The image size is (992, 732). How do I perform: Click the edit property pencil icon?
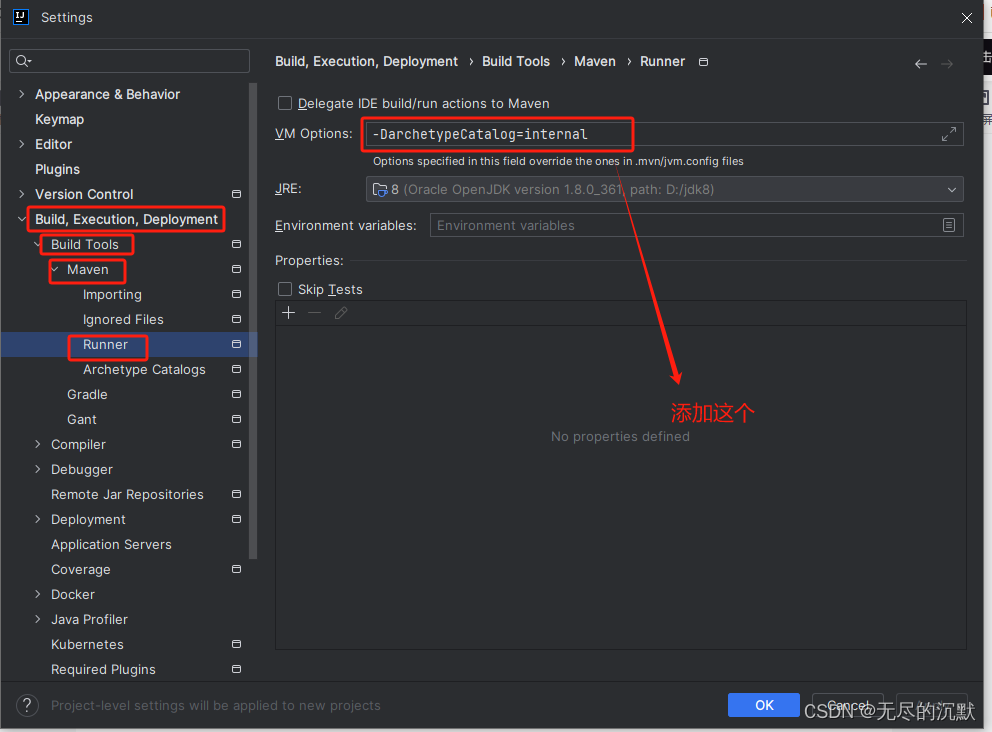(x=341, y=313)
